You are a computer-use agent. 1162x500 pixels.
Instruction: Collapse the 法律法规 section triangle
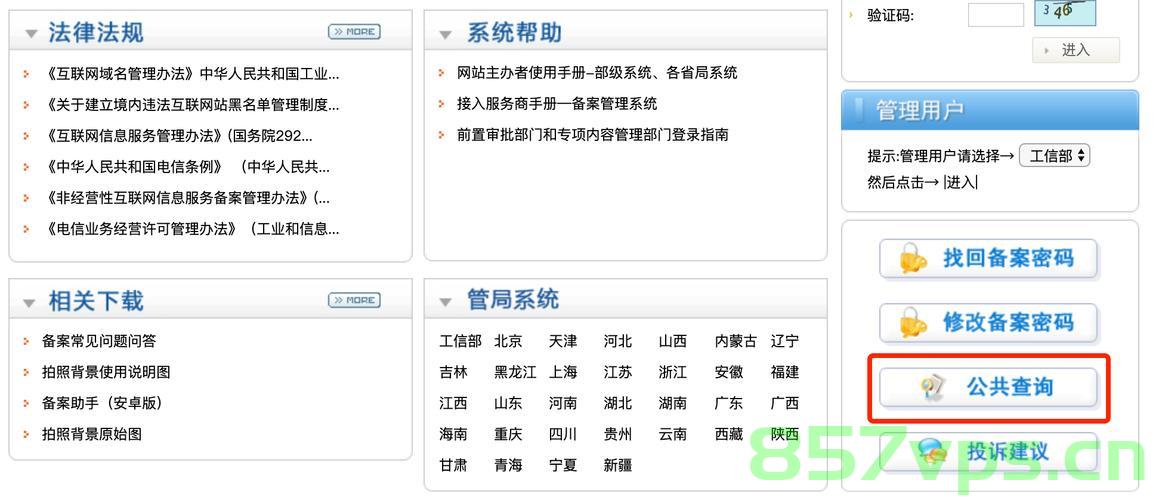pyautogui.click(x=30, y=34)
